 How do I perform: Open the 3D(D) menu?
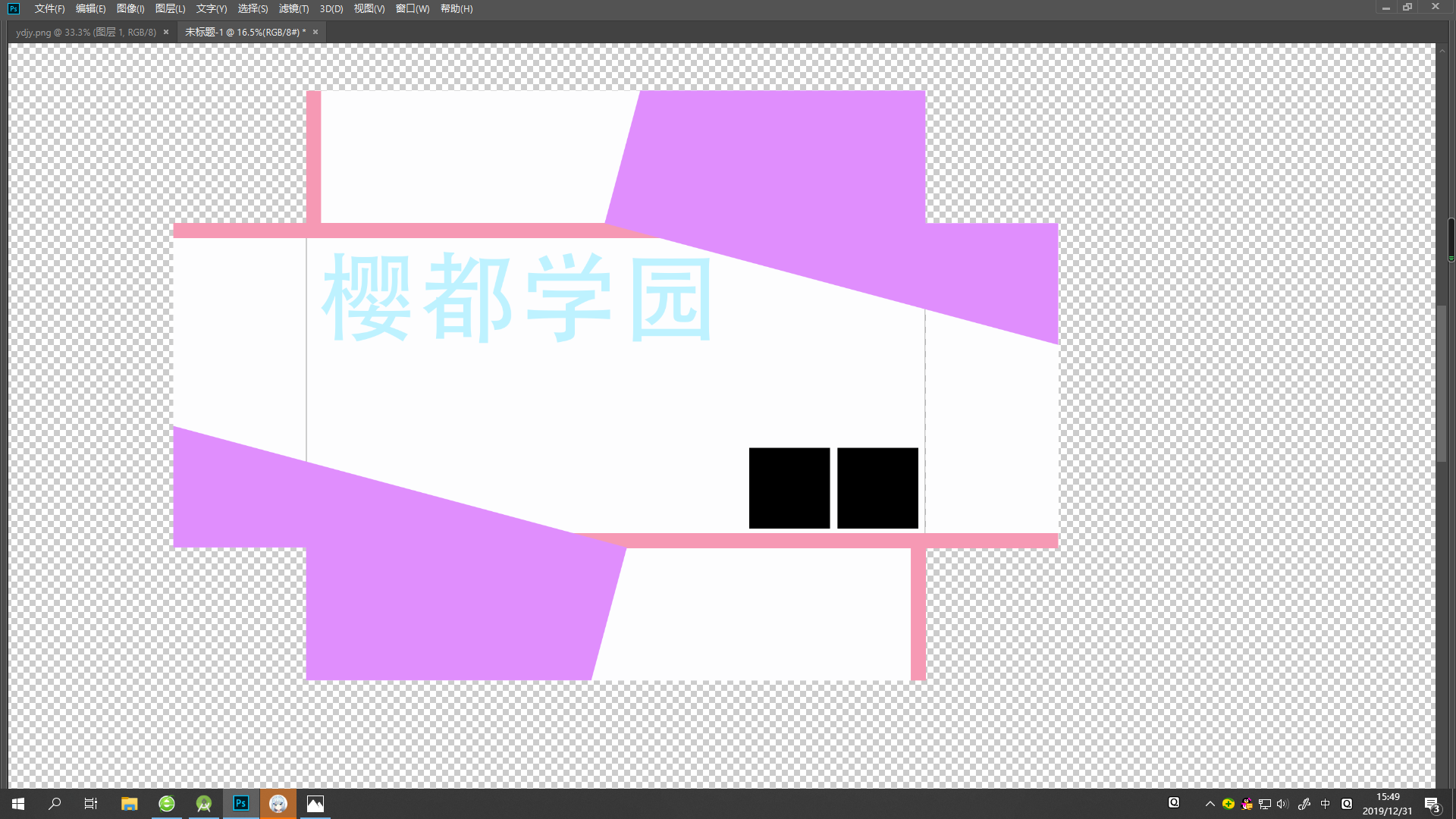coord(331,9)
